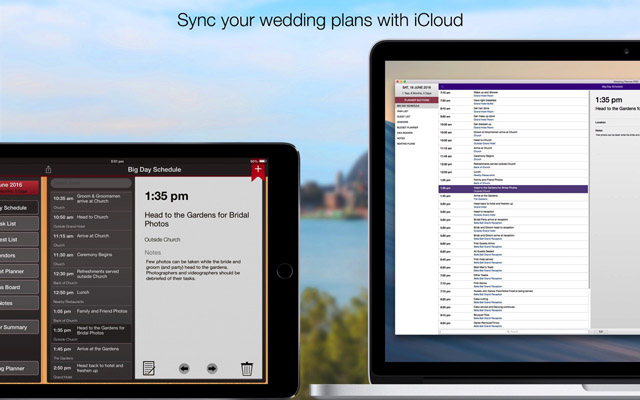640x400 pixels.
Task: Select Cake cutting row in Mac schedule
Action: coord(513,300)
